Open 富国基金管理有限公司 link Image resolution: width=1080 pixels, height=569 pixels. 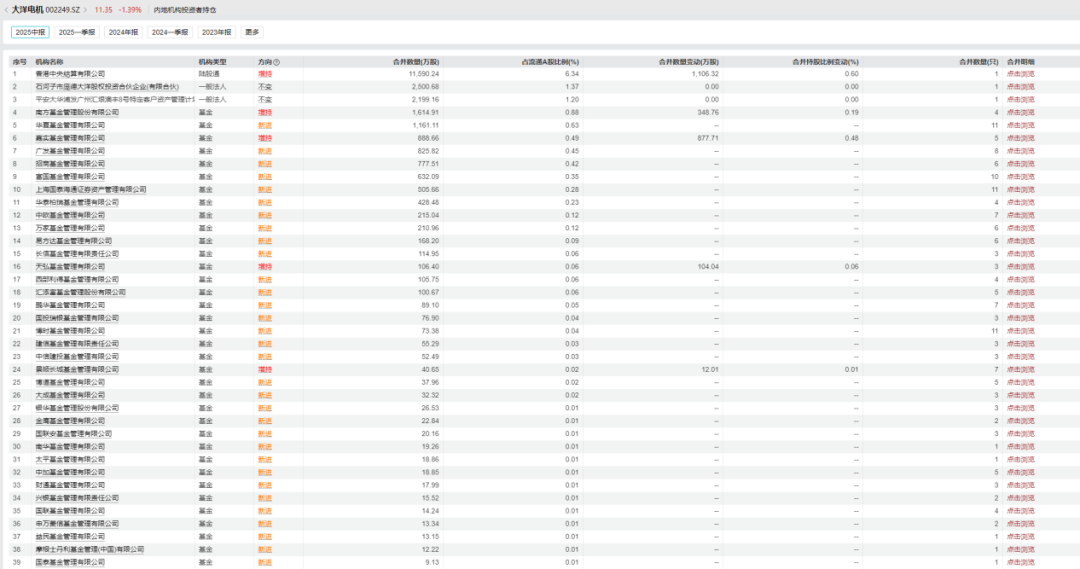(70, 177)
